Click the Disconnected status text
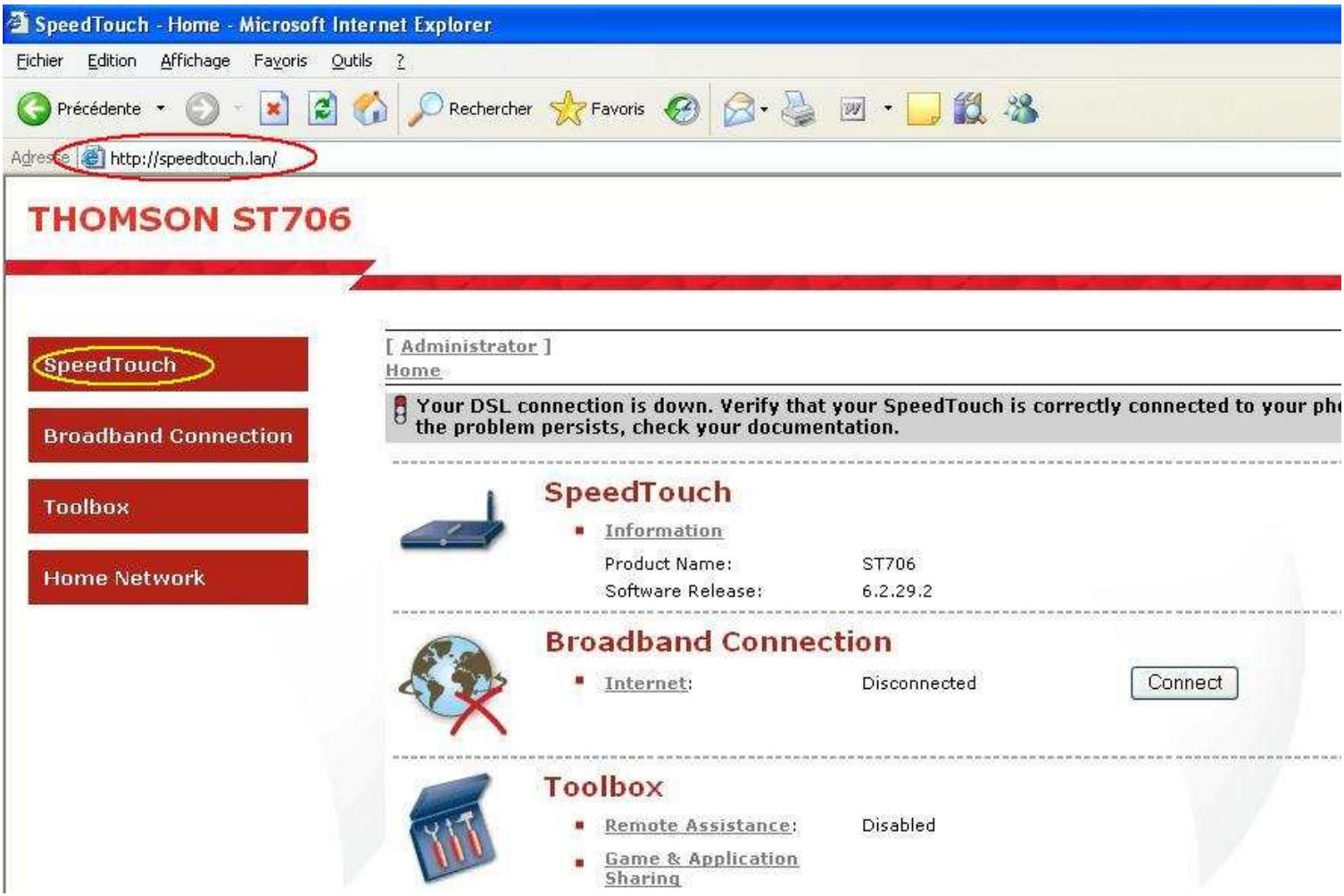This screenshot has height=896, width=1344. [x=919, y=684]
